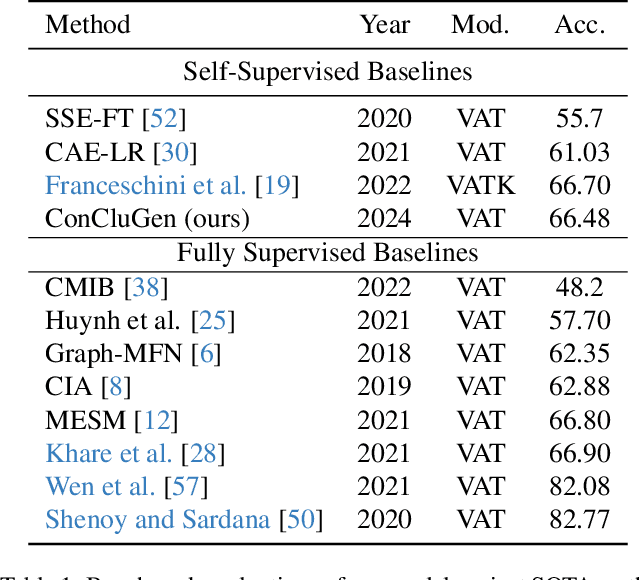Select the Fully Supervised Baselines heading
The image size is (640, 580).
(x=327, y=253)
